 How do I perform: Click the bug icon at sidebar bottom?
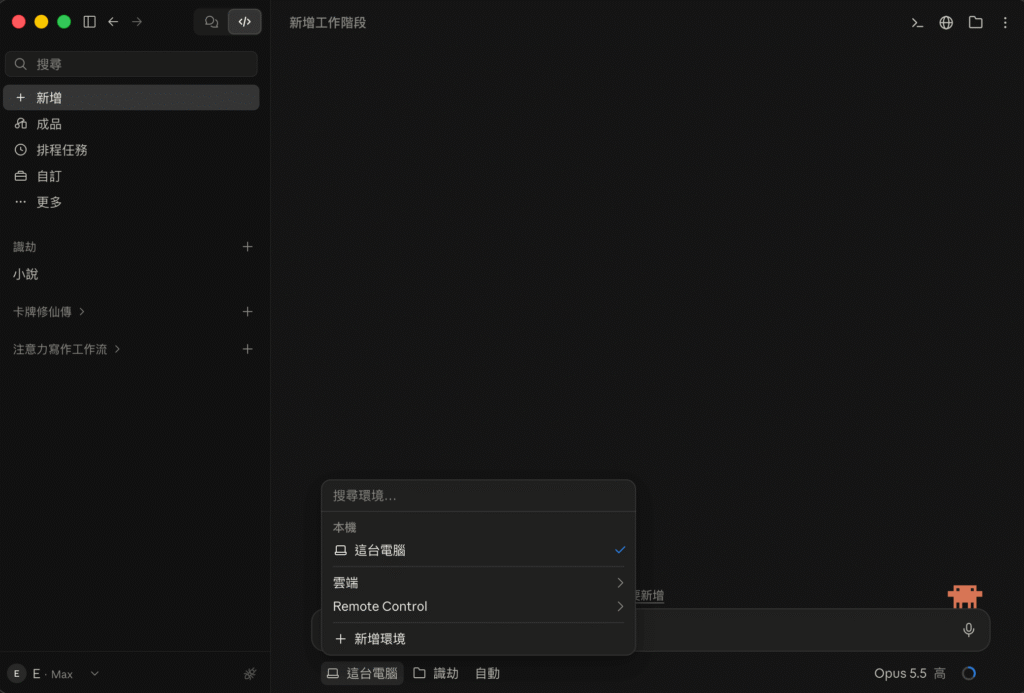(x=250, y=673)
